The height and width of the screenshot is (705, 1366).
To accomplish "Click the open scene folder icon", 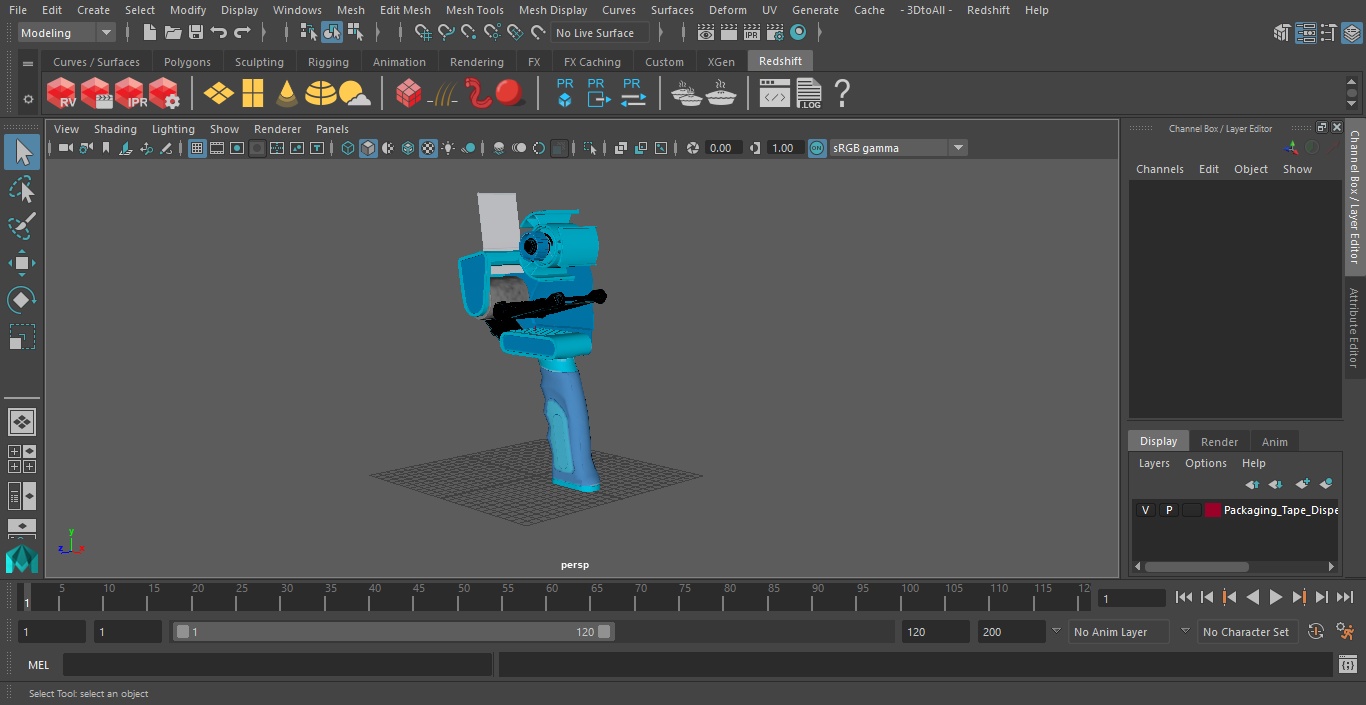I will pyautogui.click(x=173, y=33).
